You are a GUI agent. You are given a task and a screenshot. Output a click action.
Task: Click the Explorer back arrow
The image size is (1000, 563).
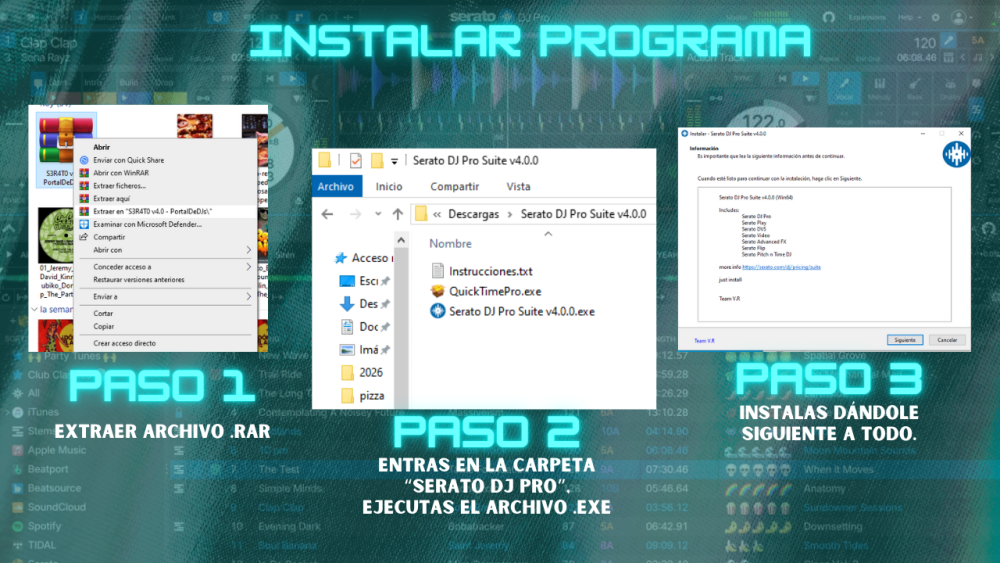coord(328,214)
